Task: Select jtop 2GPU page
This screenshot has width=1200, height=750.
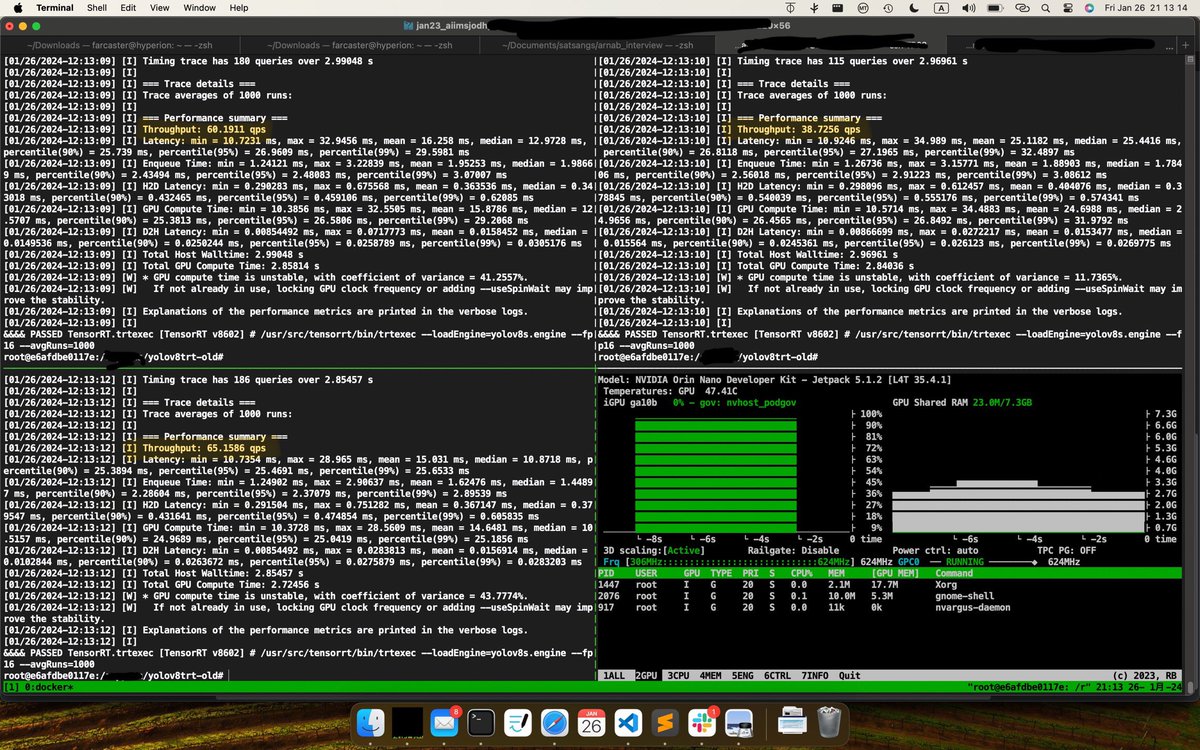Action: tap(646, 676)
